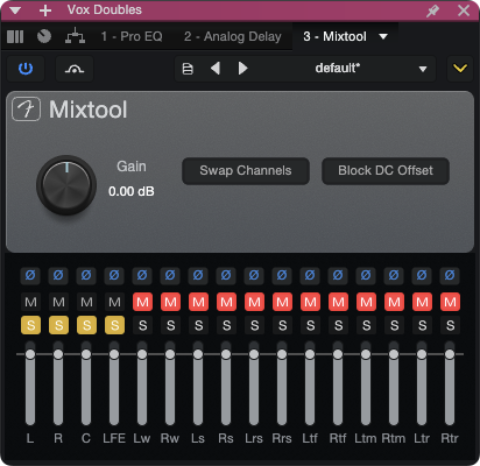
Task: Unmute the Ltm channel
Action: pos(366,302)
